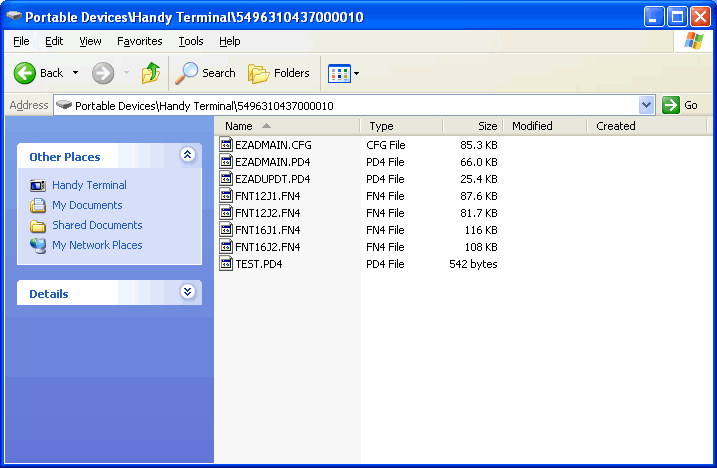Maximize the explorer window
Image resolution: width=717 pixels, height=468 pixels.
coord(677,17)
